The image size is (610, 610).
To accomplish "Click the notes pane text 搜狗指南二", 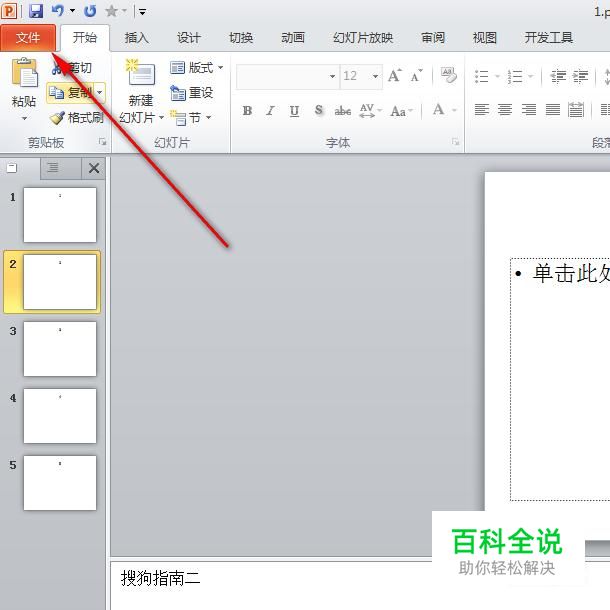I will tap(160, 578).
